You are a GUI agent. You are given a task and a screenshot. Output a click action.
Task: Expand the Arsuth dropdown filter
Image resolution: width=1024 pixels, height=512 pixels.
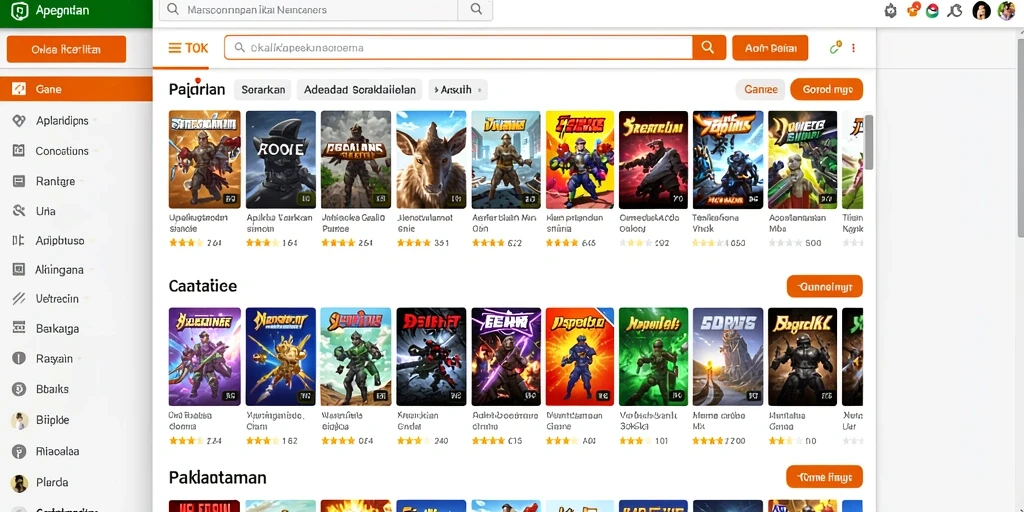[x=458, y=90]
